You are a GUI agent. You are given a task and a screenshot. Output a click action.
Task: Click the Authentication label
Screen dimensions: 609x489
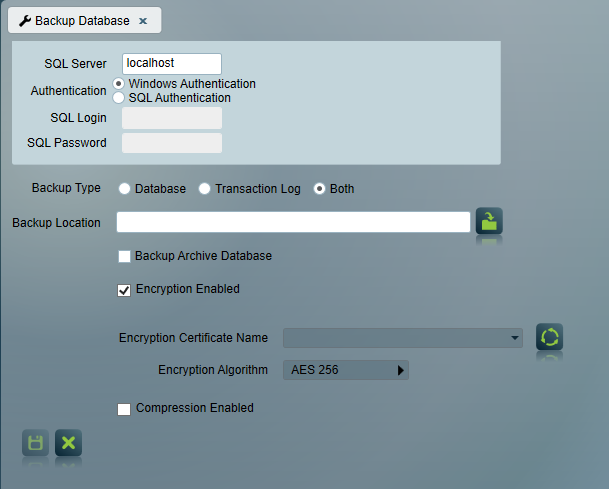click(68, 90)
